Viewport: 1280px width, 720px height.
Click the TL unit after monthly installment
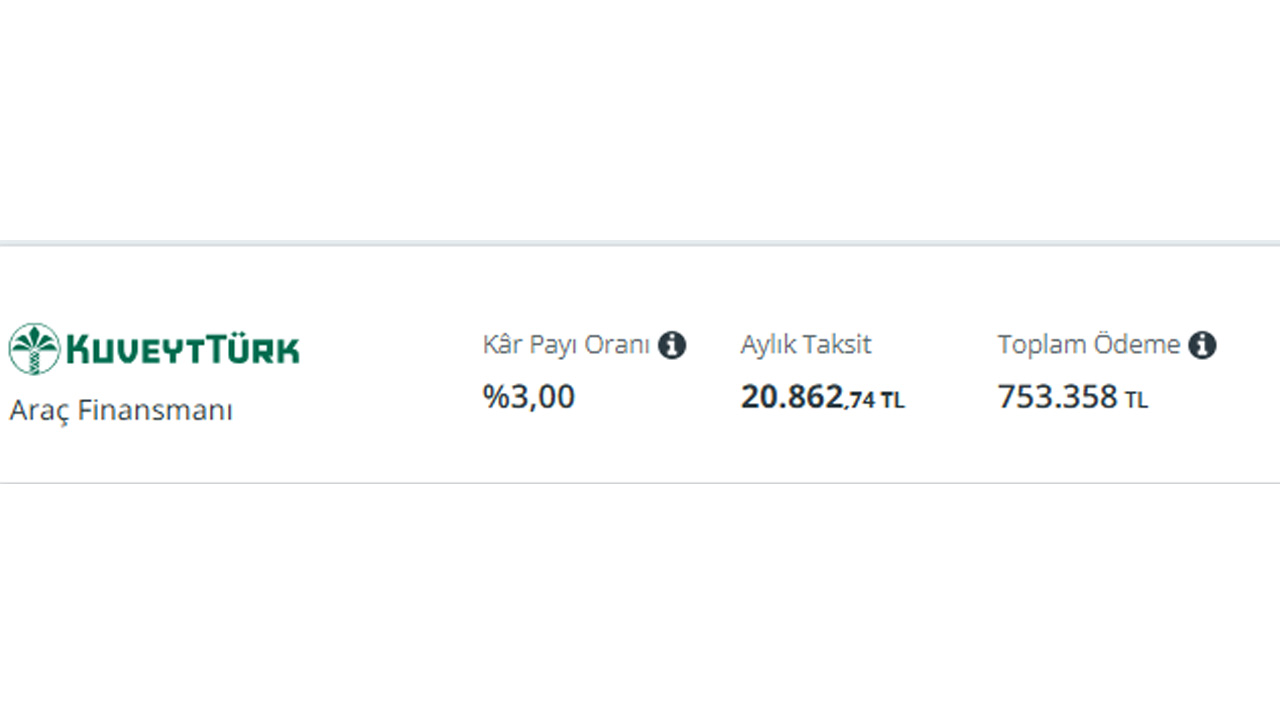[893, 401]
